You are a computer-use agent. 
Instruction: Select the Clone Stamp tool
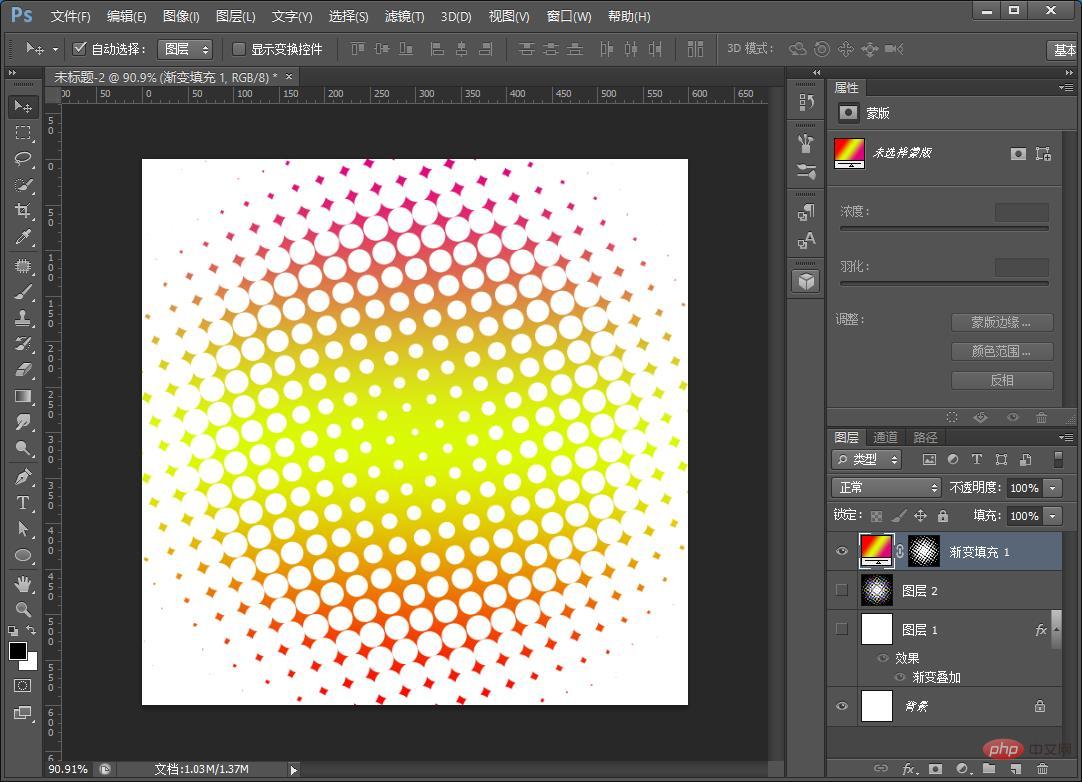point(23,318)
